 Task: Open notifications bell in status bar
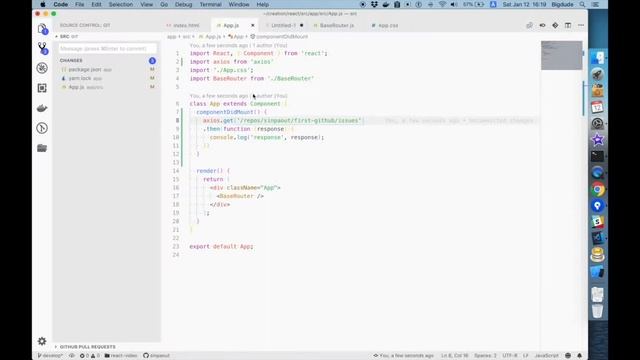tap(579, 356)
